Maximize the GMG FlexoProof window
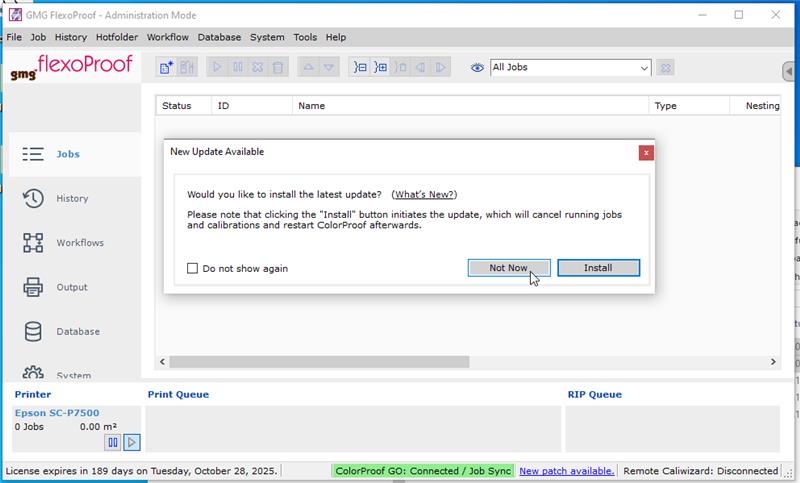 click(739, 15)
